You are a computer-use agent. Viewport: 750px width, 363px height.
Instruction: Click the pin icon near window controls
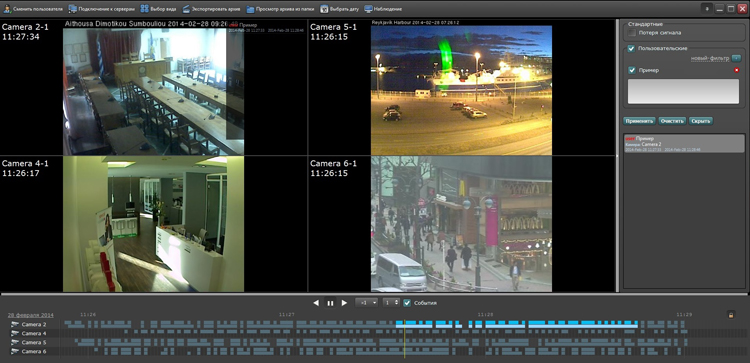point(707,9)
